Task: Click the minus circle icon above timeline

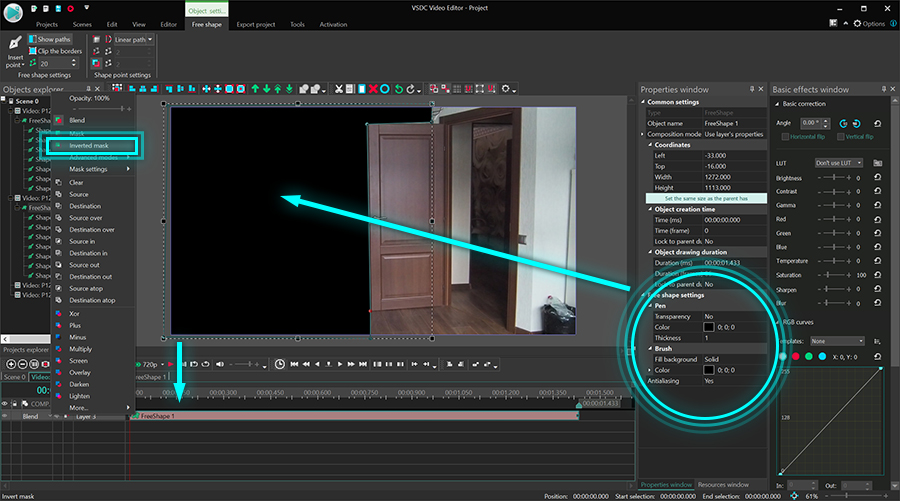Action: click(22, 364)
